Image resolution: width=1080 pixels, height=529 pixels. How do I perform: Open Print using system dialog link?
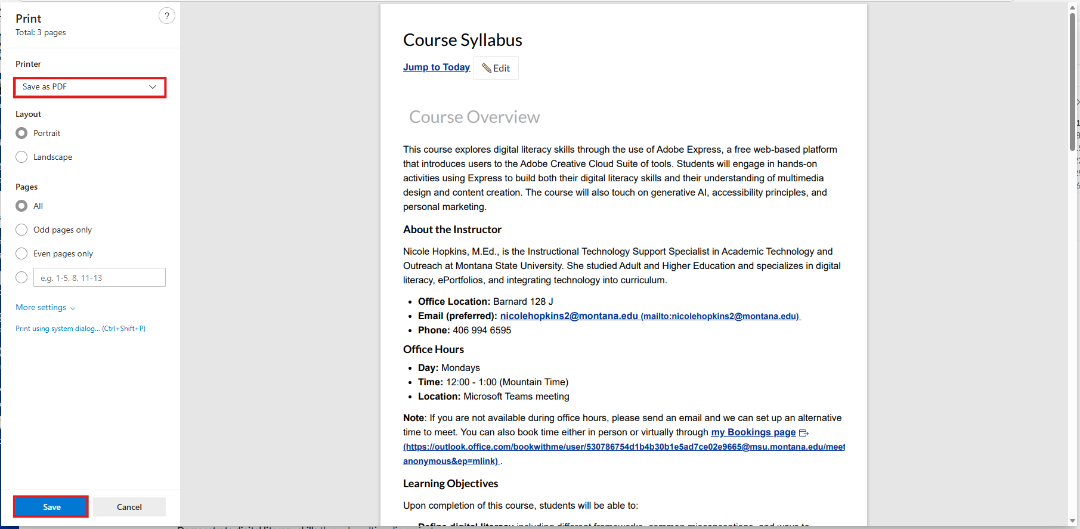(x=80, y=328)
